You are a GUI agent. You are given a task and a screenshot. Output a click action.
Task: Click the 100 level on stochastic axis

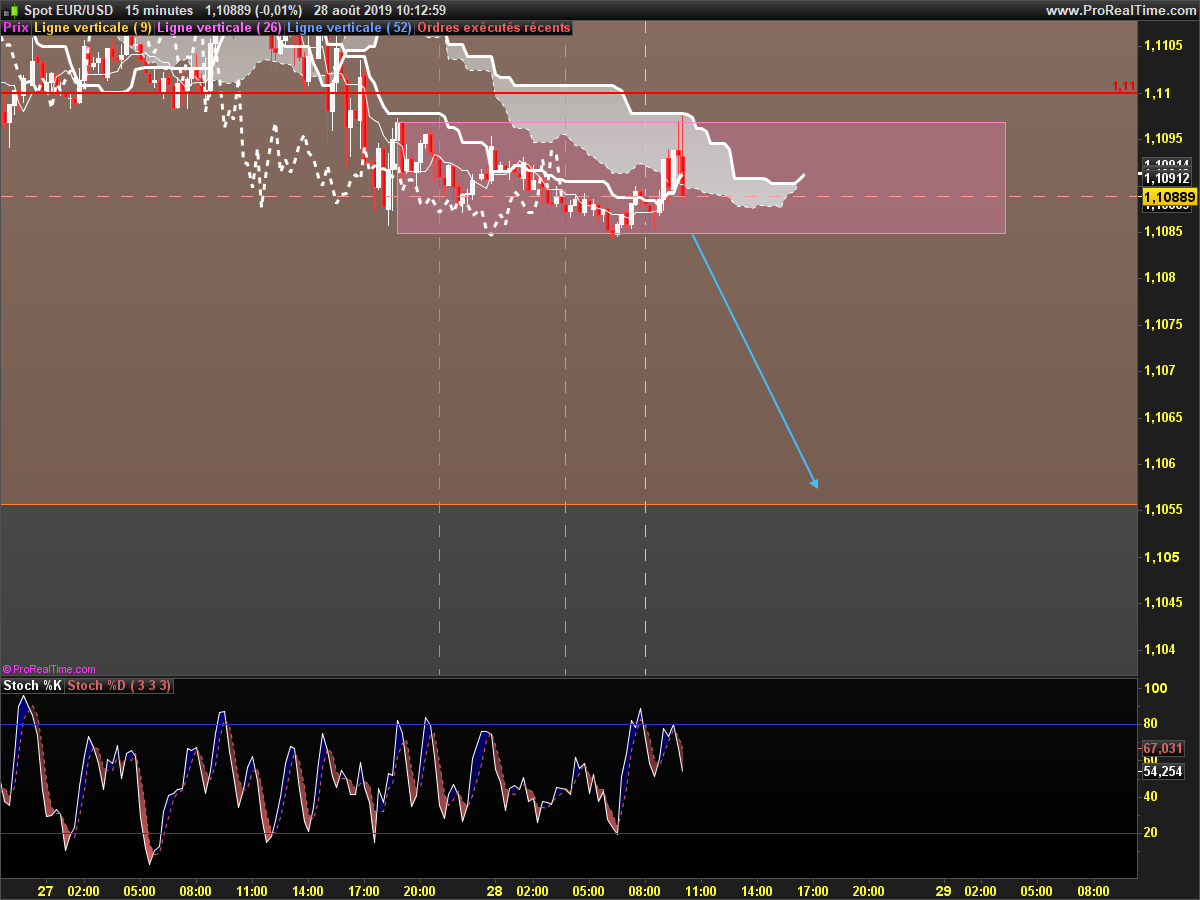(1155, 689)
